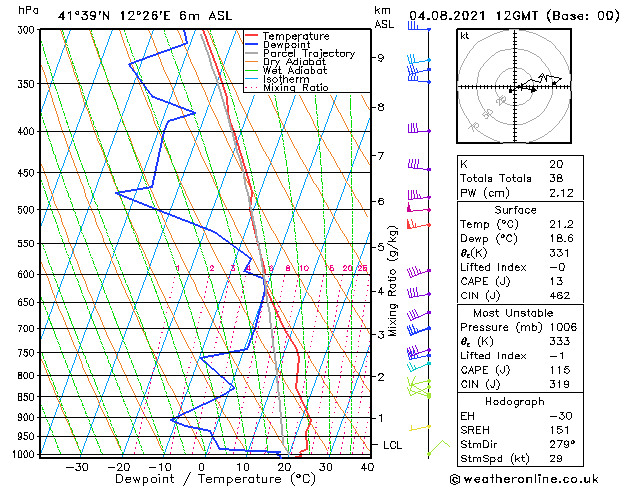Image resolution: width=629 pixels, height=486 pixels.
Task: Click the Most Unstable theta-e value 333
Action: [x=559, y=341]
